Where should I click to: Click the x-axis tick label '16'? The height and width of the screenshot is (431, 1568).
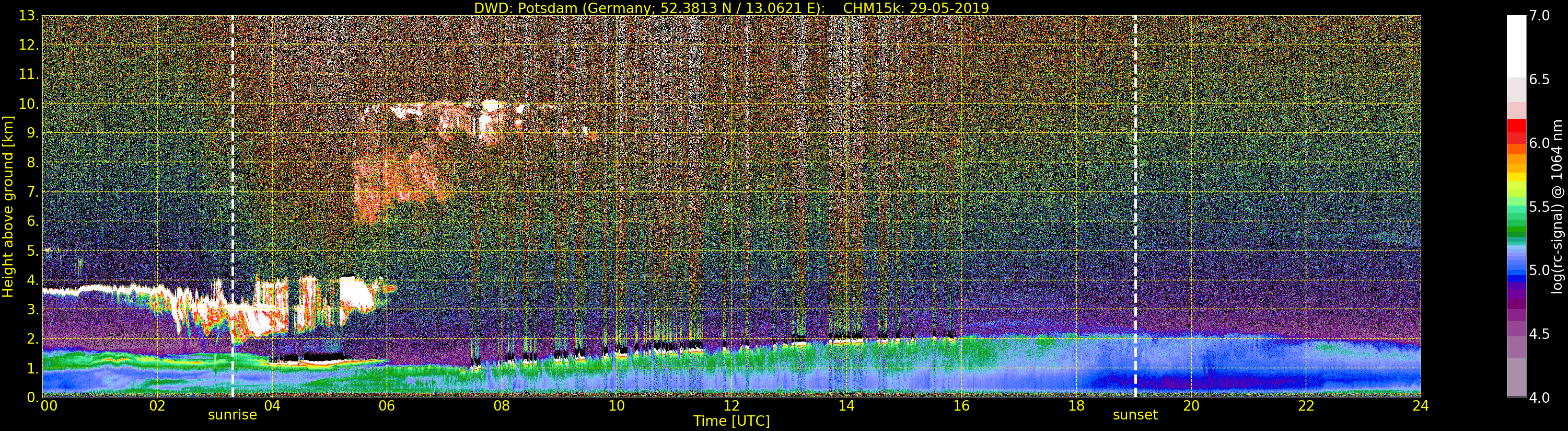tap(961, 405)
